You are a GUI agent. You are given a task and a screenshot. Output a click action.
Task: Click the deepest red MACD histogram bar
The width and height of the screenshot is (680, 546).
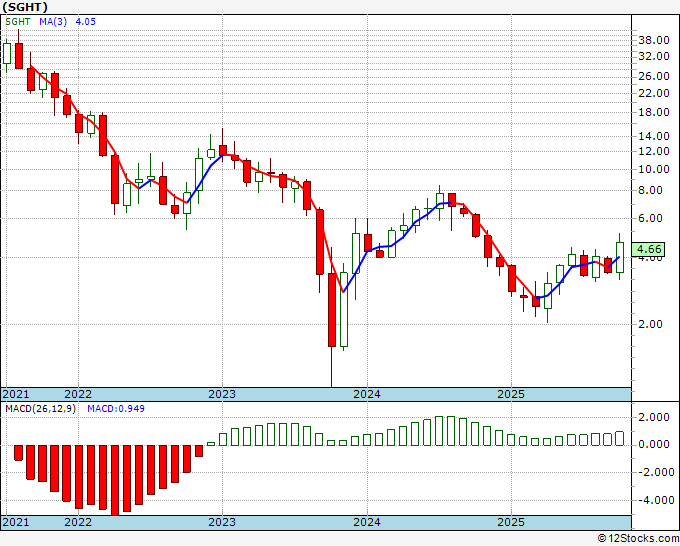[x=115, y=480]
